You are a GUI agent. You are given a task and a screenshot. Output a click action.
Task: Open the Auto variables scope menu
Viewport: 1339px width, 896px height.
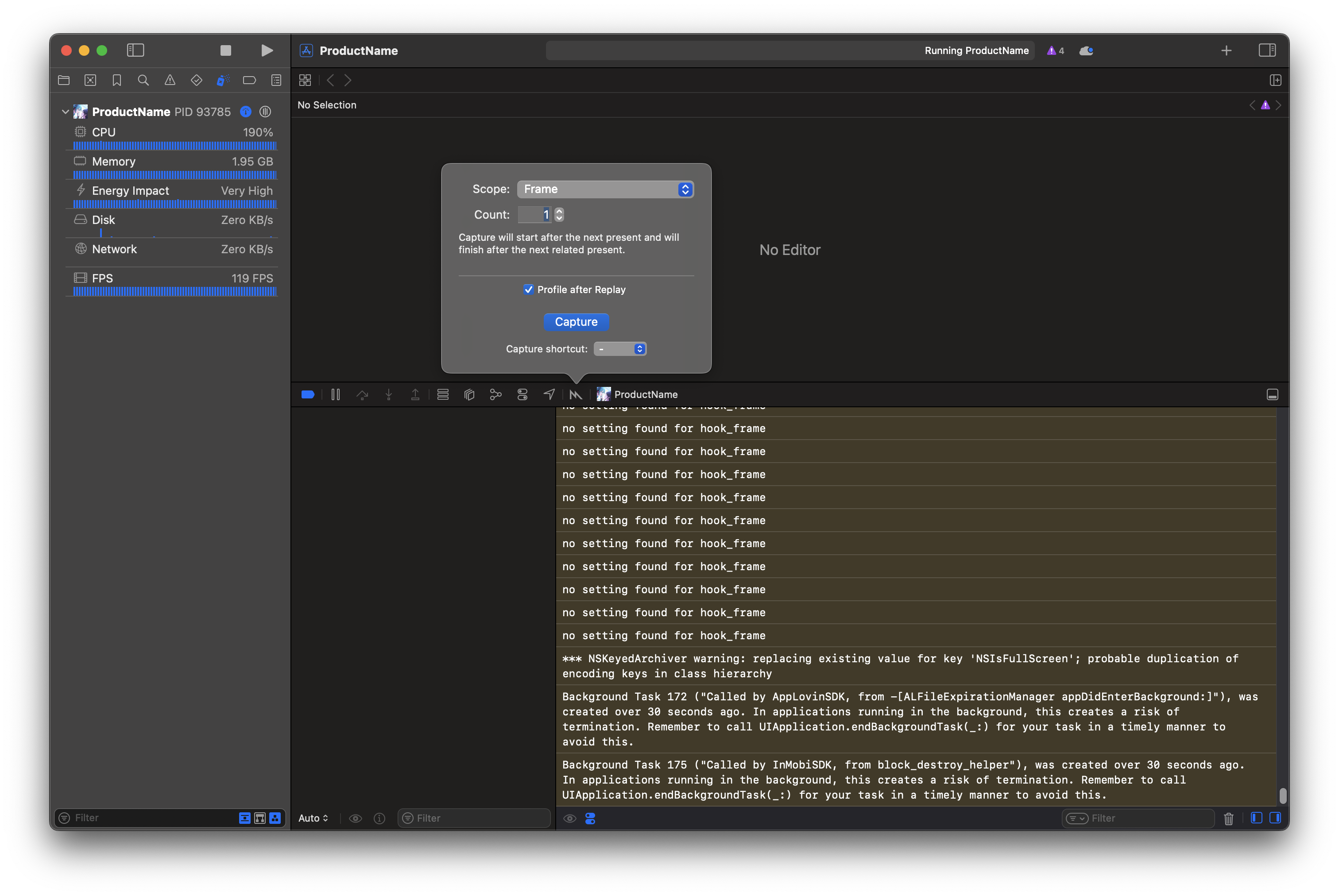[x=313, y=818]
